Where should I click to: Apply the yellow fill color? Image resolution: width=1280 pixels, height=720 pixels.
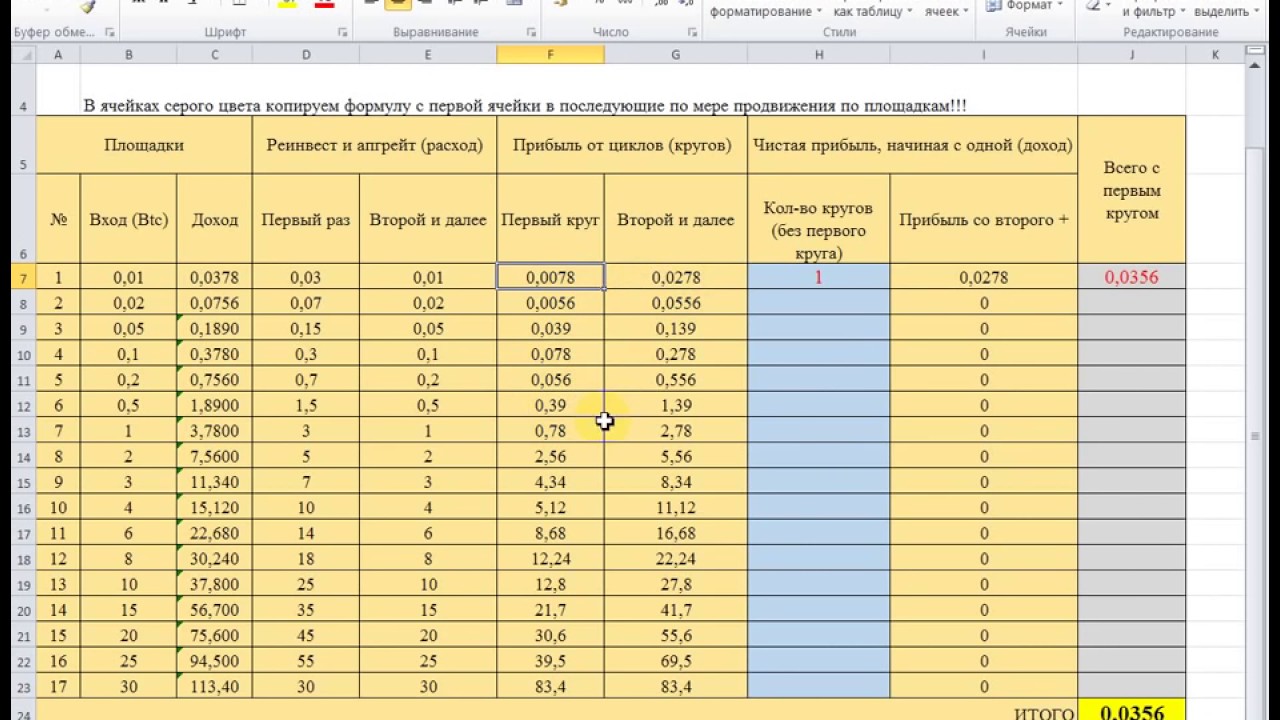(x=288, y=5)
